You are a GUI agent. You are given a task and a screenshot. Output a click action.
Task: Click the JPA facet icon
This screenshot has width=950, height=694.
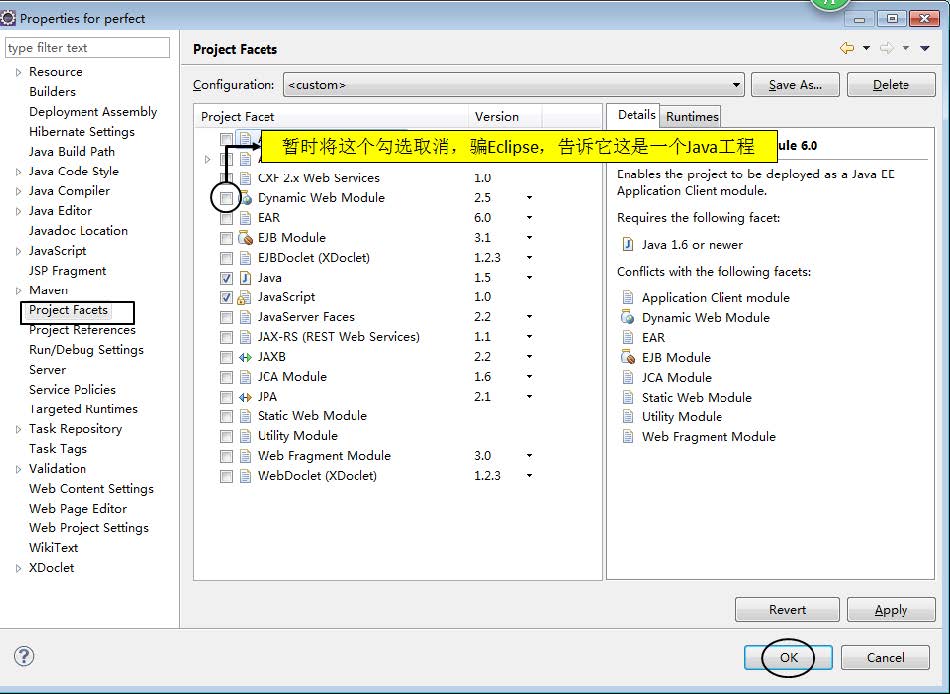245,397
